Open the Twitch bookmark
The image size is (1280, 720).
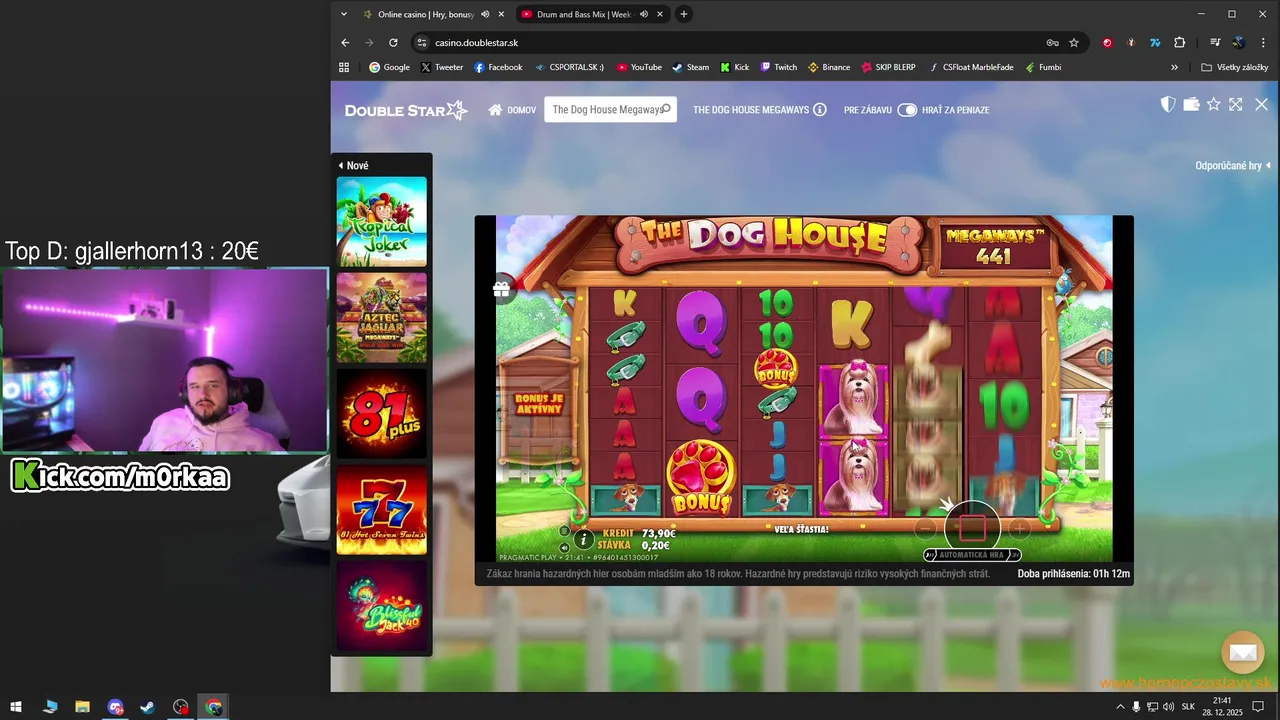(778, 67)
